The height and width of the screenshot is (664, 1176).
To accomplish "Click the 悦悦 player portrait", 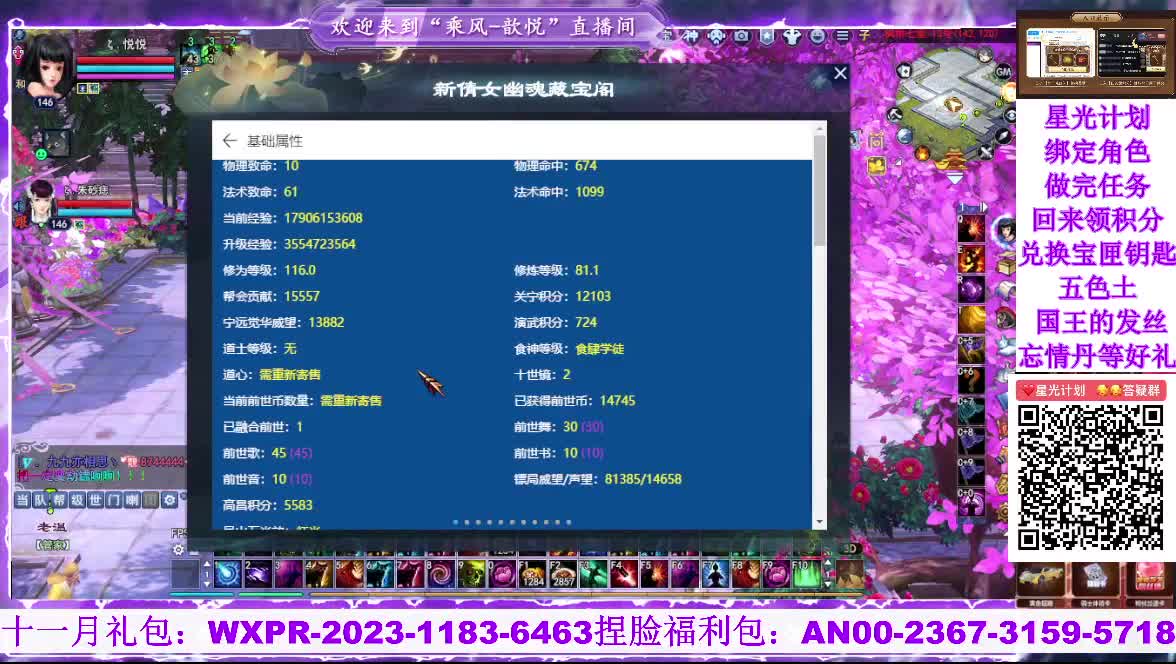I will 49,68.
